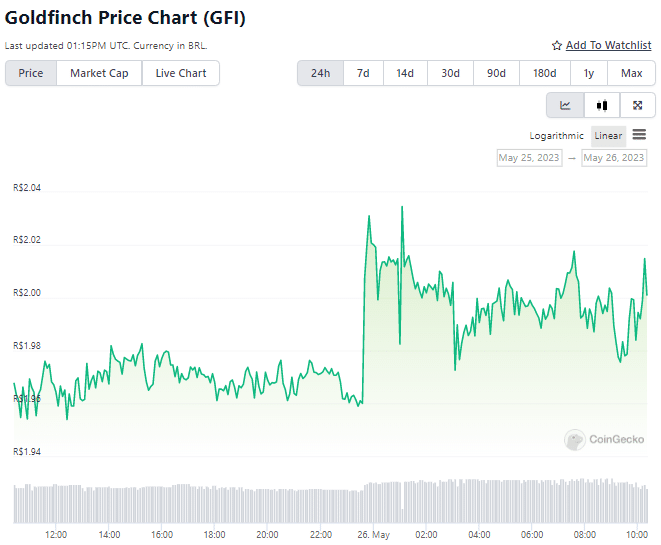This screenshot has width=661, height=545.
Task: Click the 16:00 time axis label
Action: pyautogui.click(x=162, y=535)
